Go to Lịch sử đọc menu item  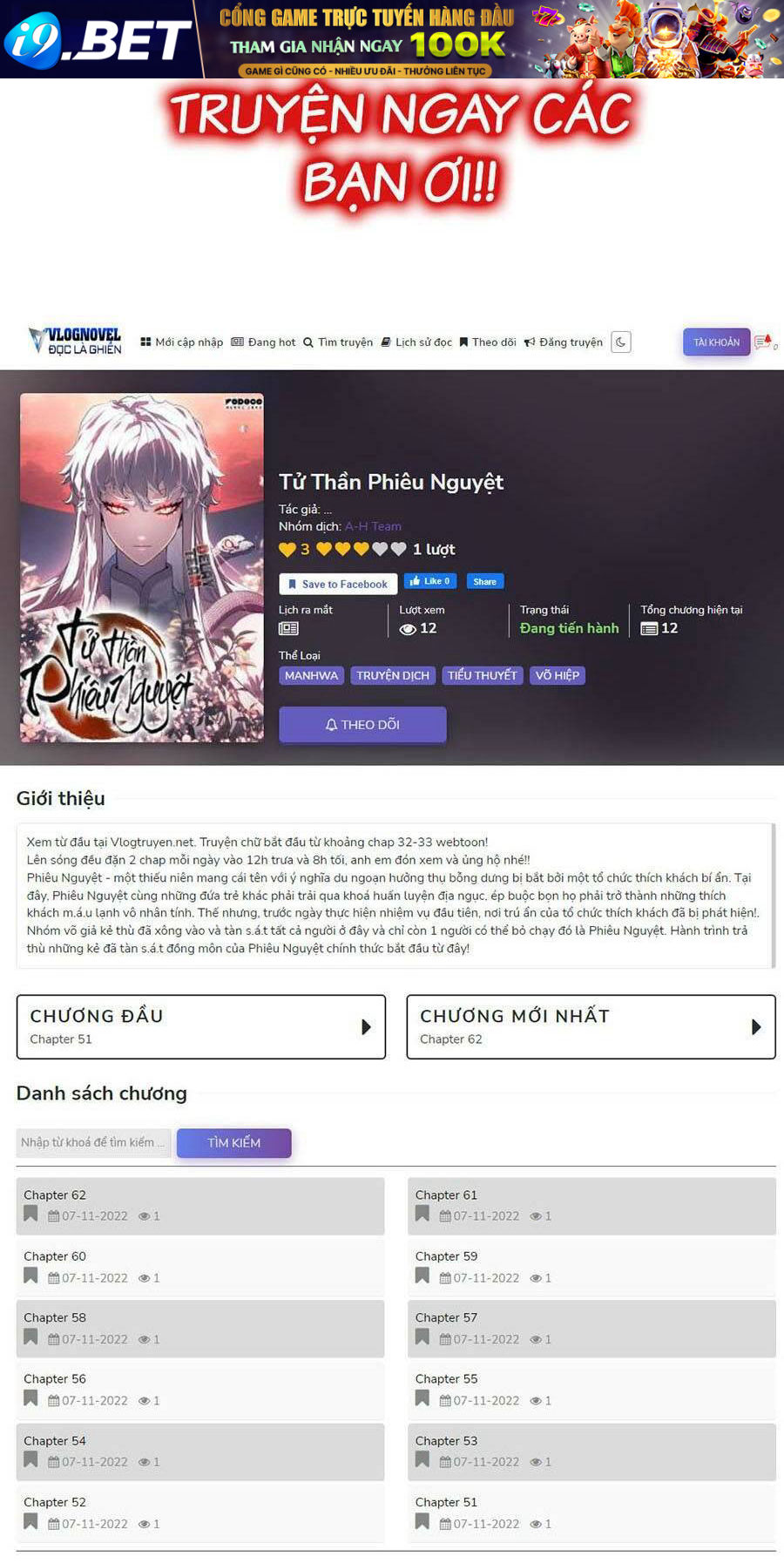point(416,342)
